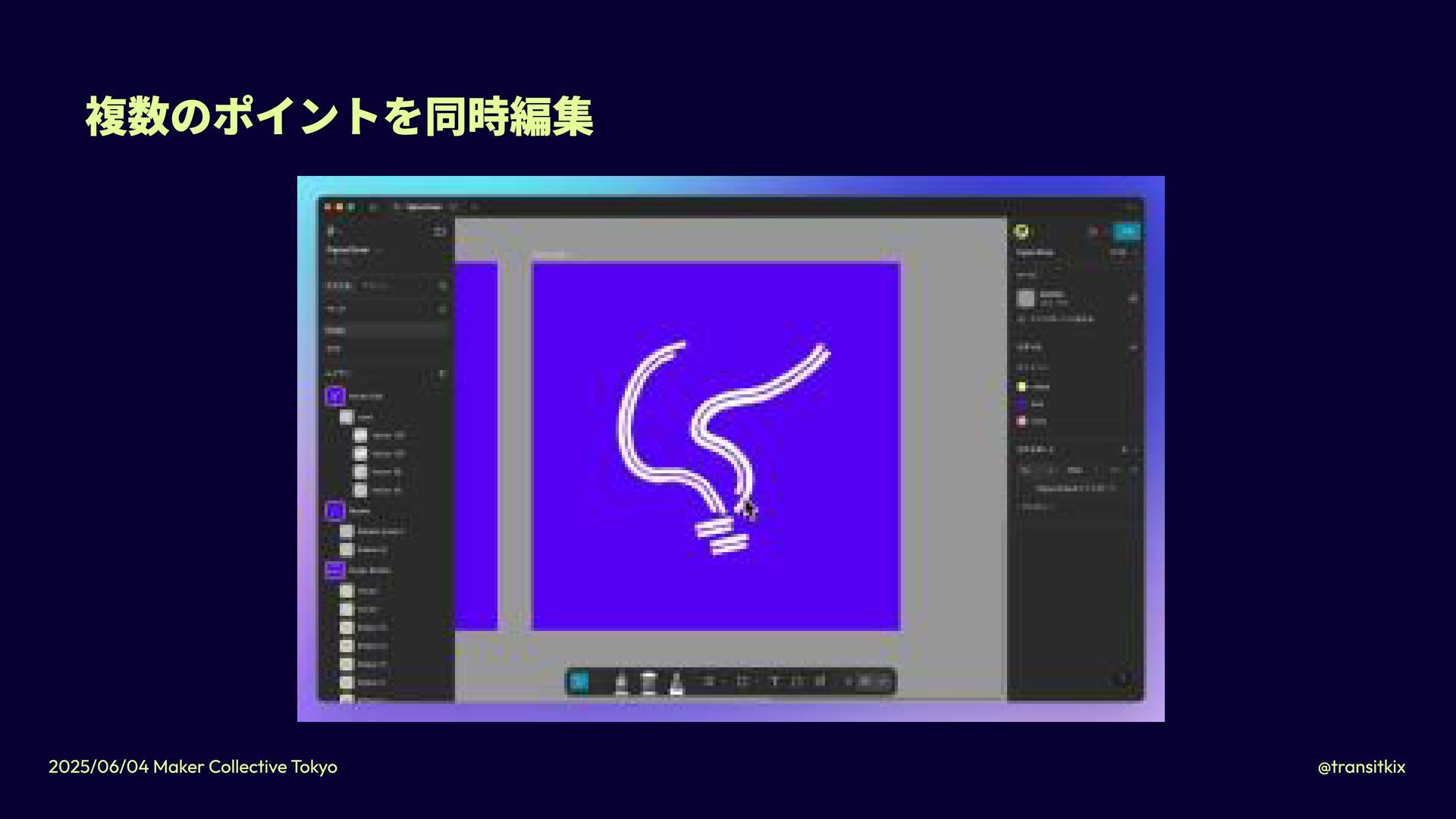Image resolution: width=1456 pixels, height=819 pixels.
Task: Select the second purple frame layer in layers list
Action: pyautogui.click(x=335, y=510)
